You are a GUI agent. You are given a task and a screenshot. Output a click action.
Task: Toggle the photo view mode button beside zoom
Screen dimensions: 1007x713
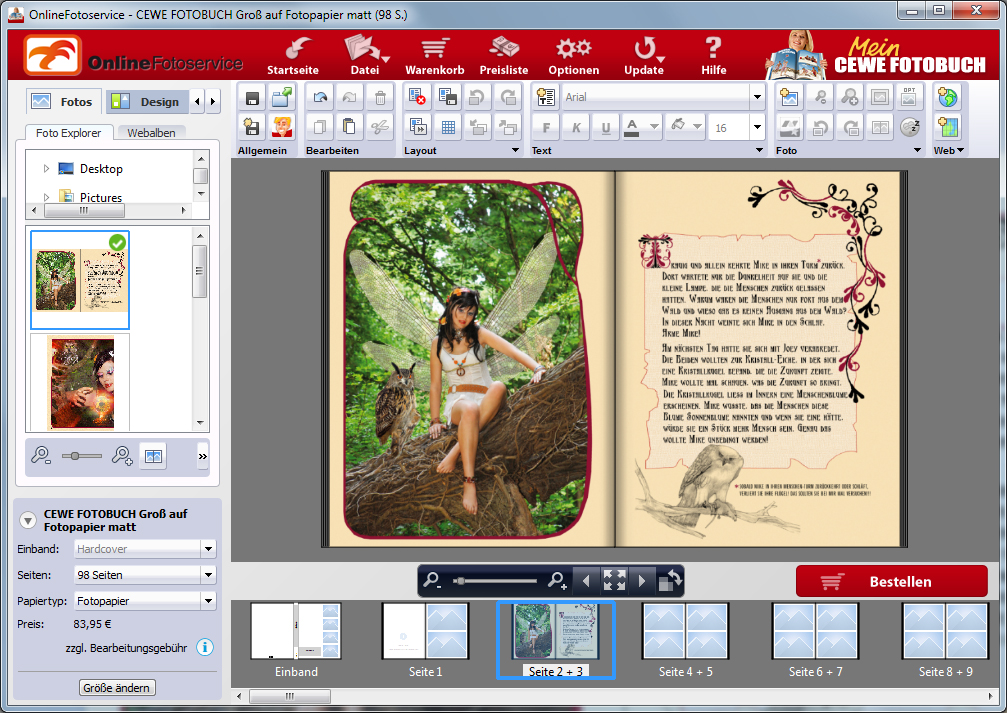tap(153, 456)
